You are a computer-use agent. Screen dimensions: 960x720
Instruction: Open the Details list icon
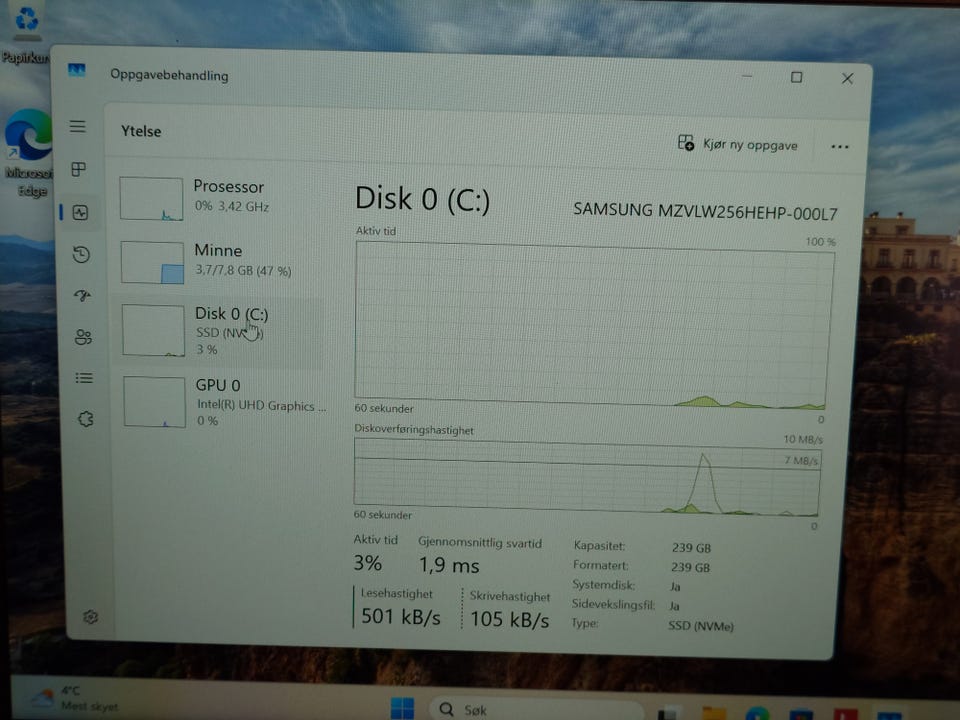pyautogui.click(x=84, y=378)
